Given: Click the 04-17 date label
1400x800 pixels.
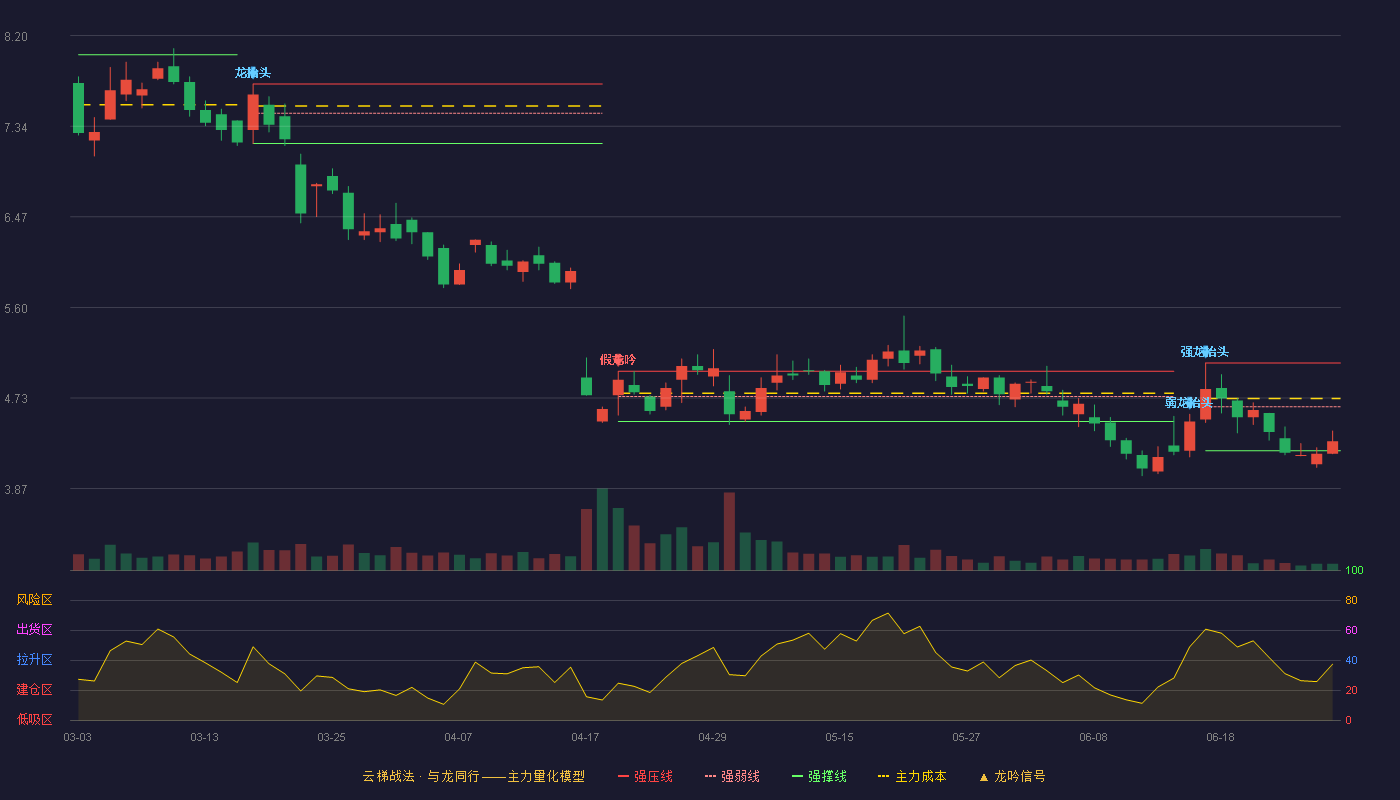Looking at the screenshot, I should coord(586,737).
